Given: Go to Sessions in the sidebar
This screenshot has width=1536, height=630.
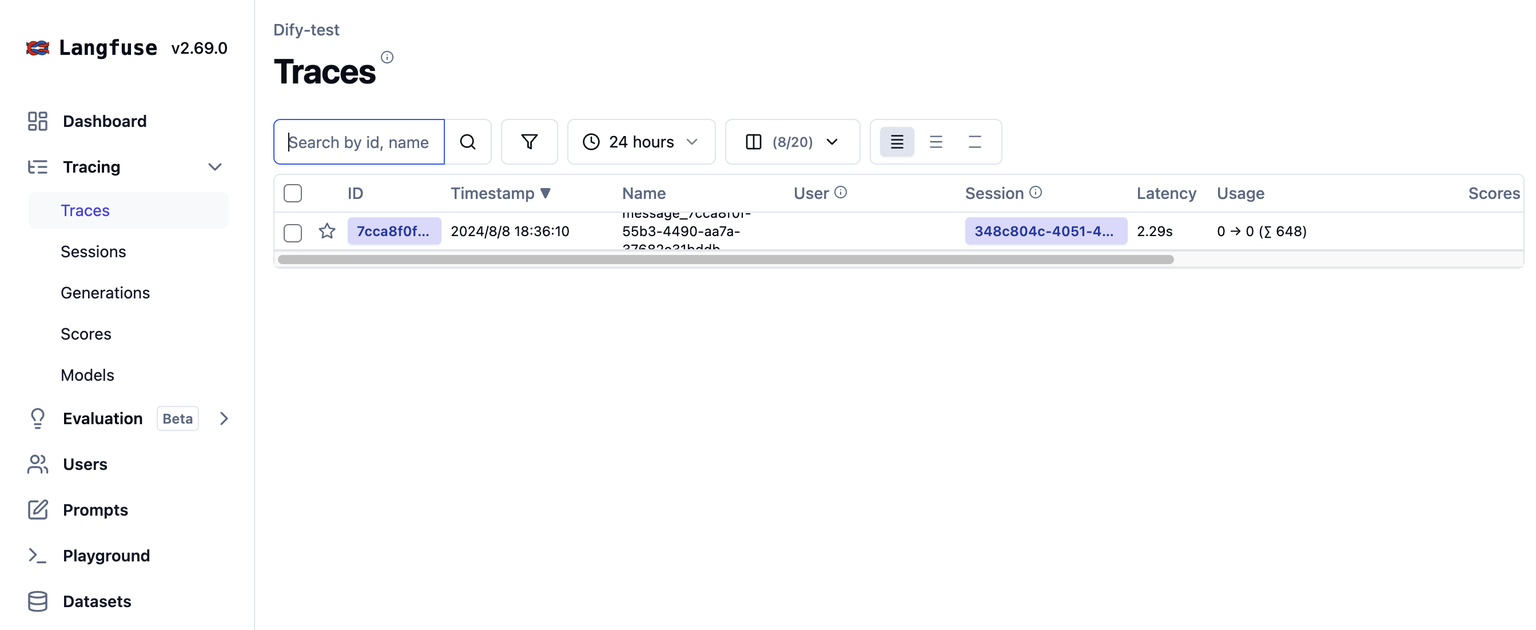Looking at the screenshot, I should pos(93,252).
